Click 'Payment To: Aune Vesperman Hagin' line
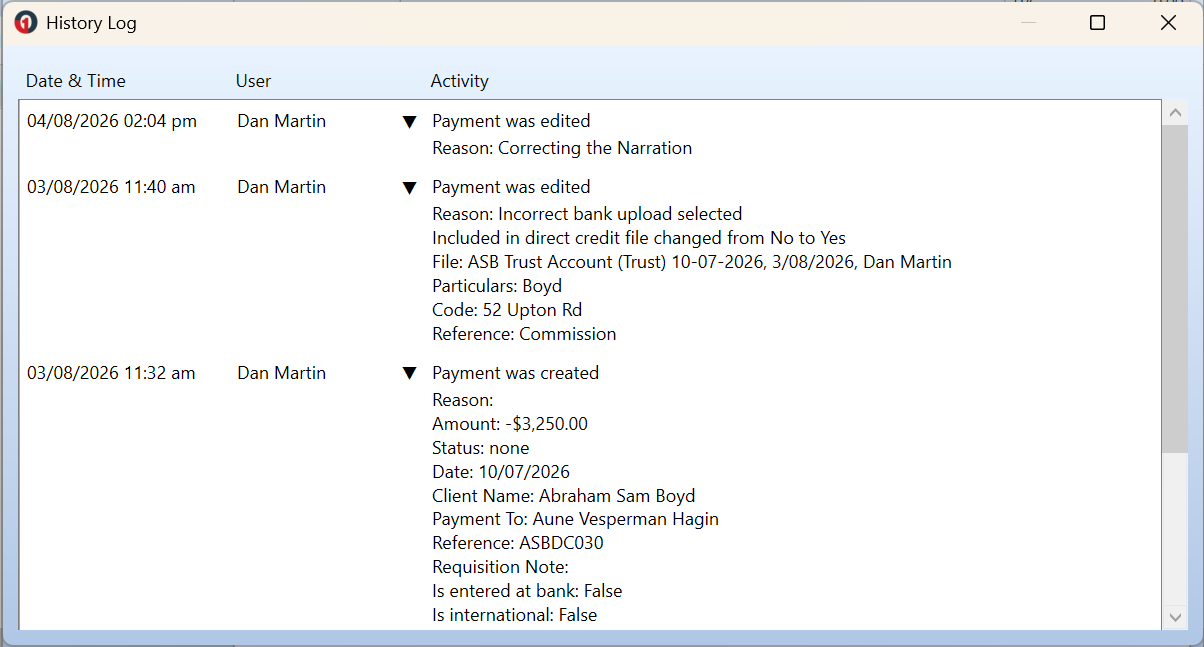 click(x=576, y=519)
